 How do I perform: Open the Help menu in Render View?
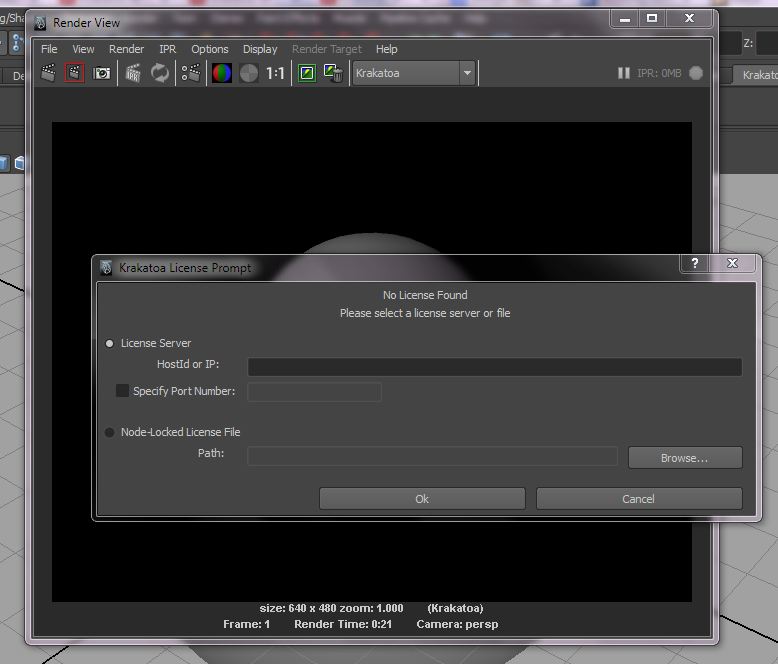[387, 49]
